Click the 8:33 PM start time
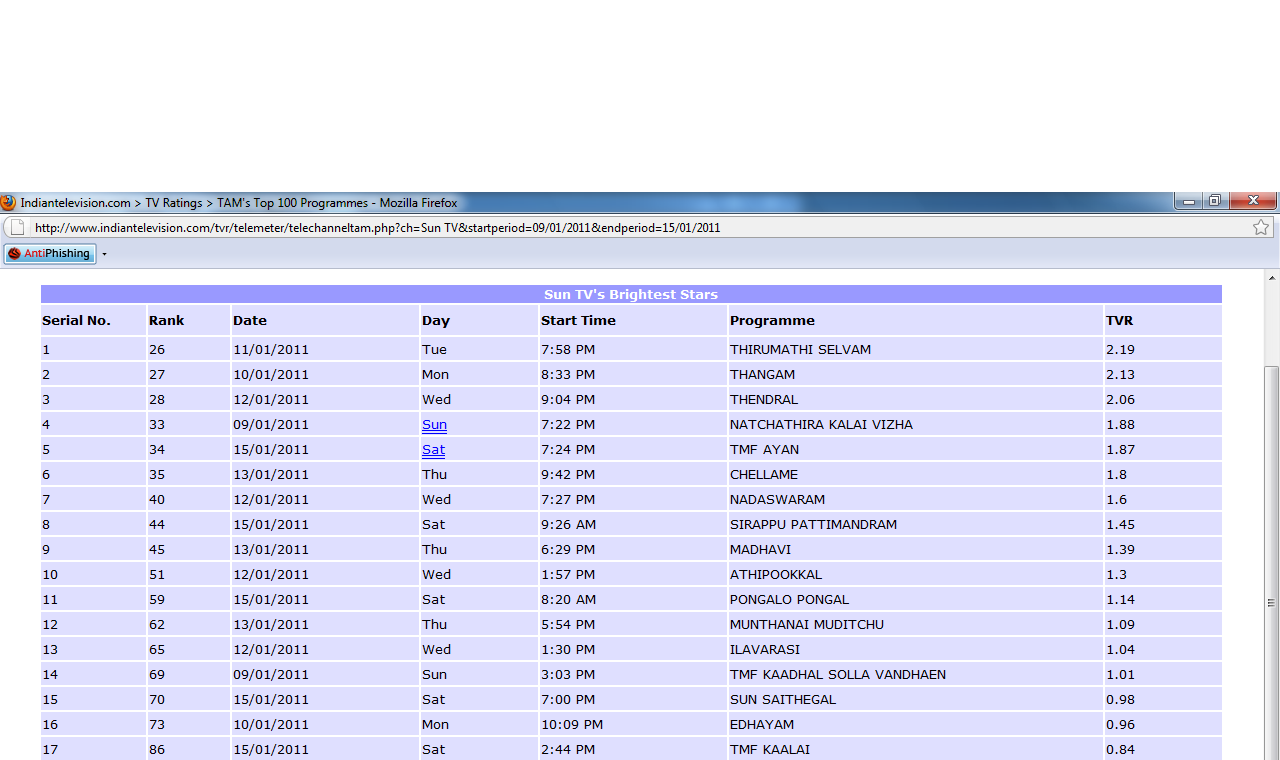The height and width of the screenshot is (760, 1280). (568, 375)
